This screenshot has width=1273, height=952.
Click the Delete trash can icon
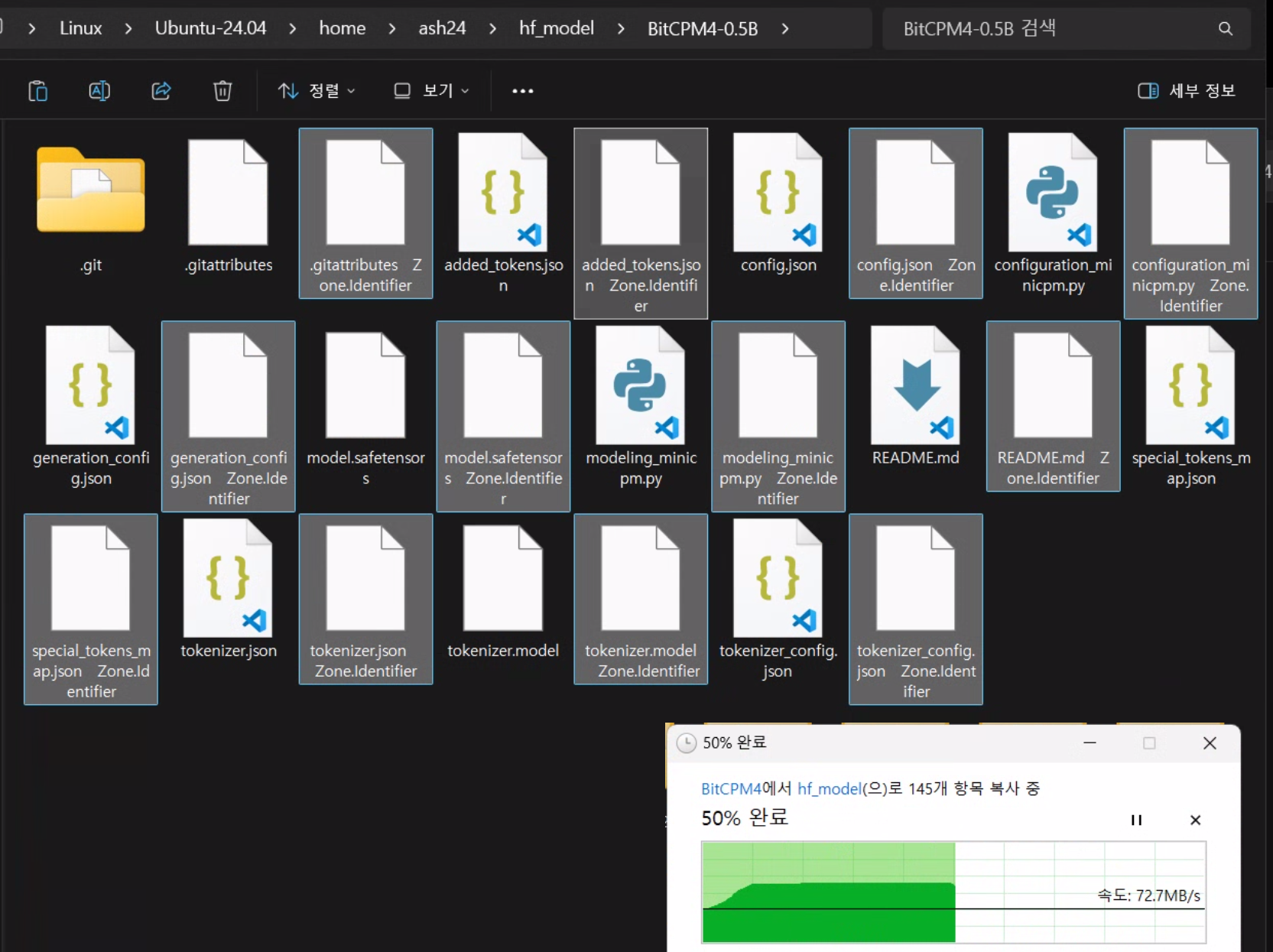[x=222, y=91]
